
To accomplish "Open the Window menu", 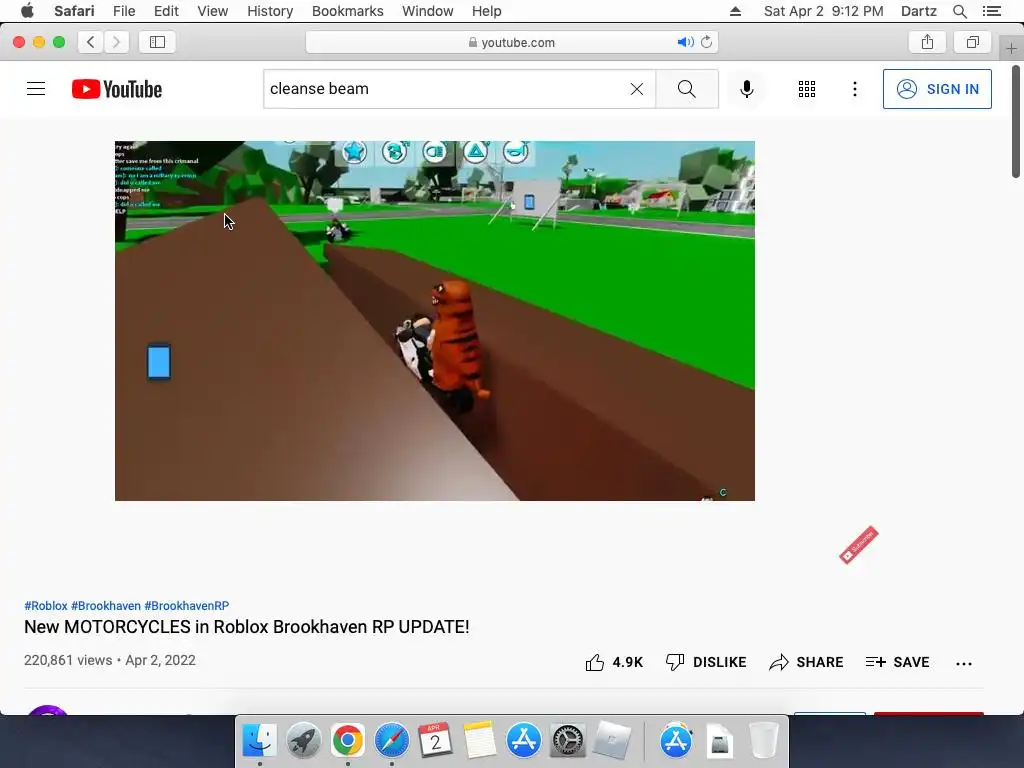I will coord(428,11).
